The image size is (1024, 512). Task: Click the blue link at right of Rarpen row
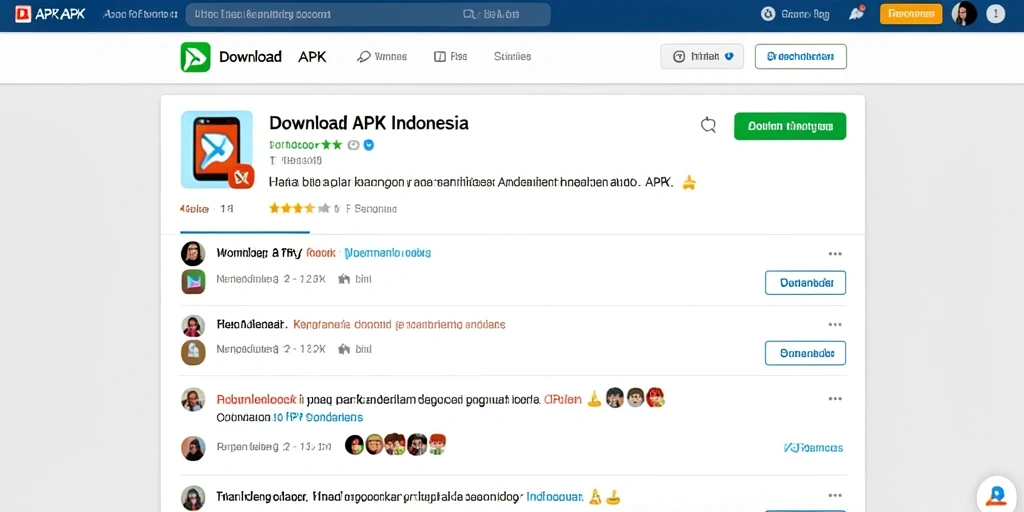tap(813, 448)
